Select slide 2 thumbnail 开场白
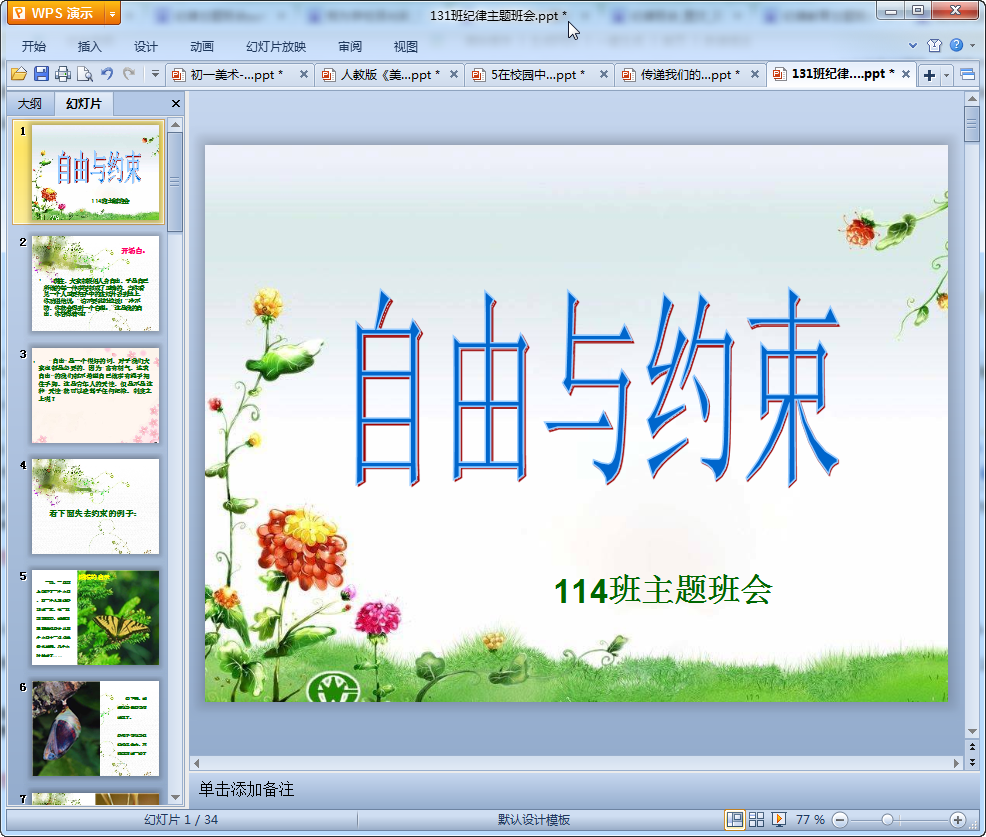 (x=95, y=283)
